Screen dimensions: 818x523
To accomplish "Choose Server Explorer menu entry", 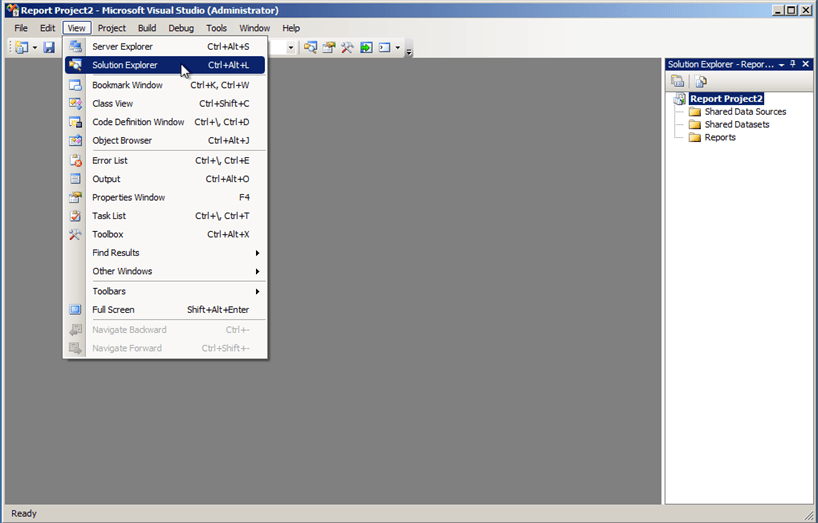I will 165,46.
